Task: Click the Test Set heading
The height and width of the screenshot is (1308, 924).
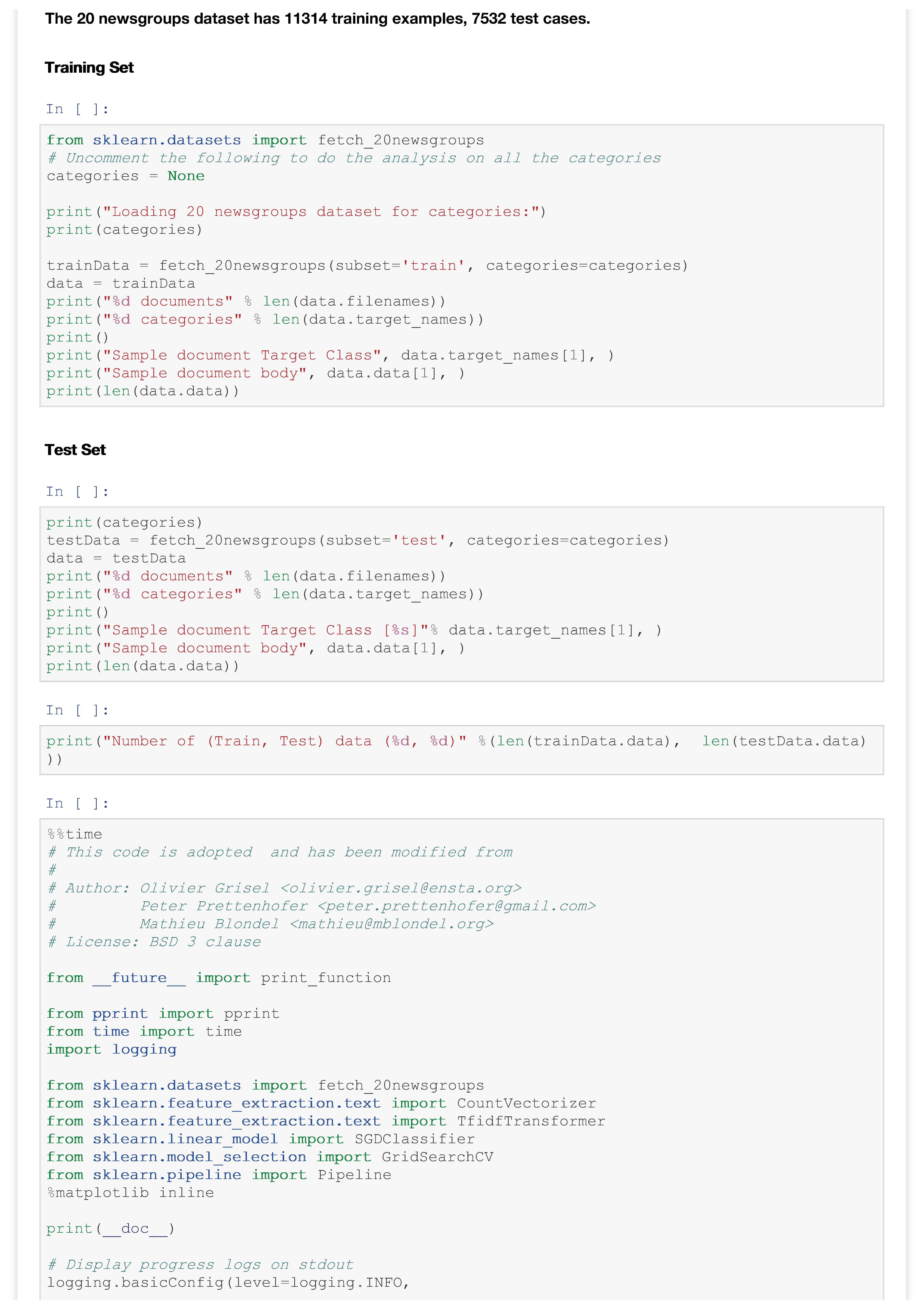Action: click(x=75, y=450)
